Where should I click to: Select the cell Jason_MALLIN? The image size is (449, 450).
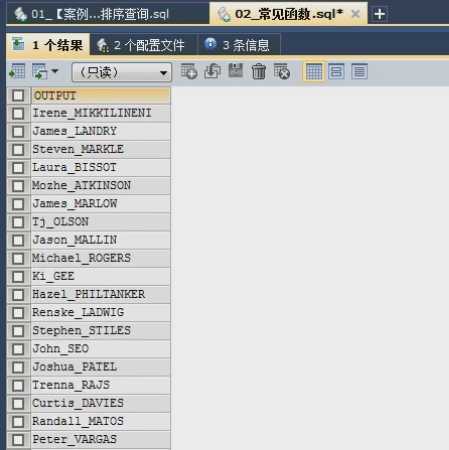click(101, 240)
